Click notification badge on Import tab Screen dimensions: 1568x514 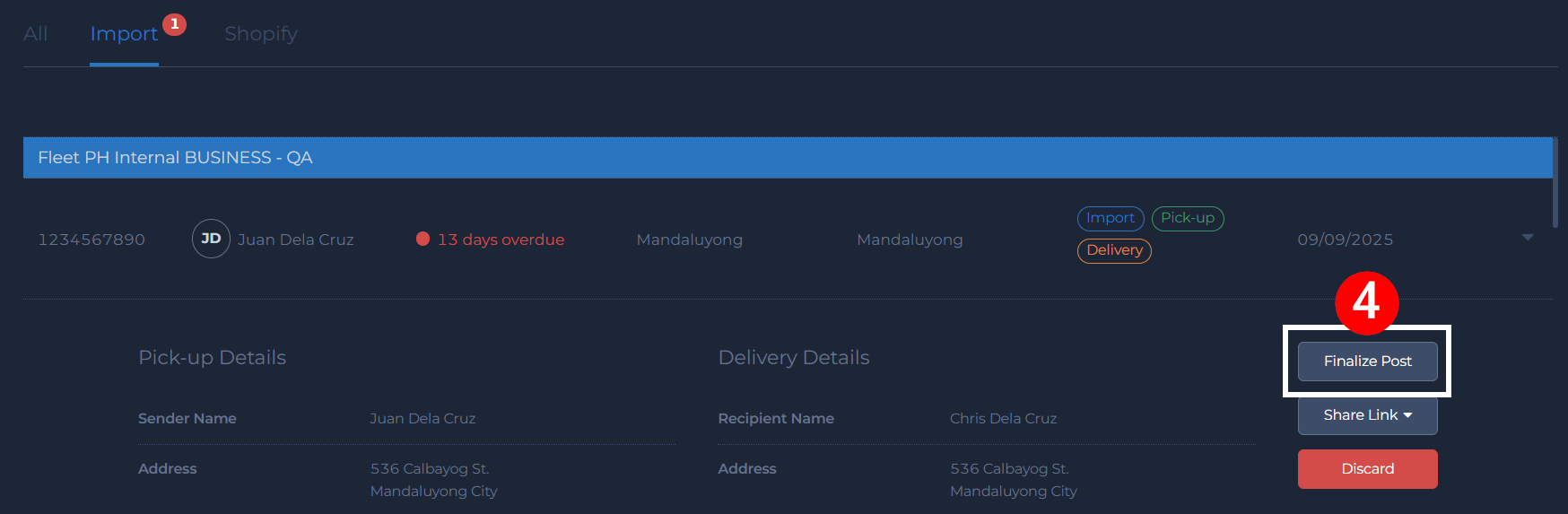174,24
